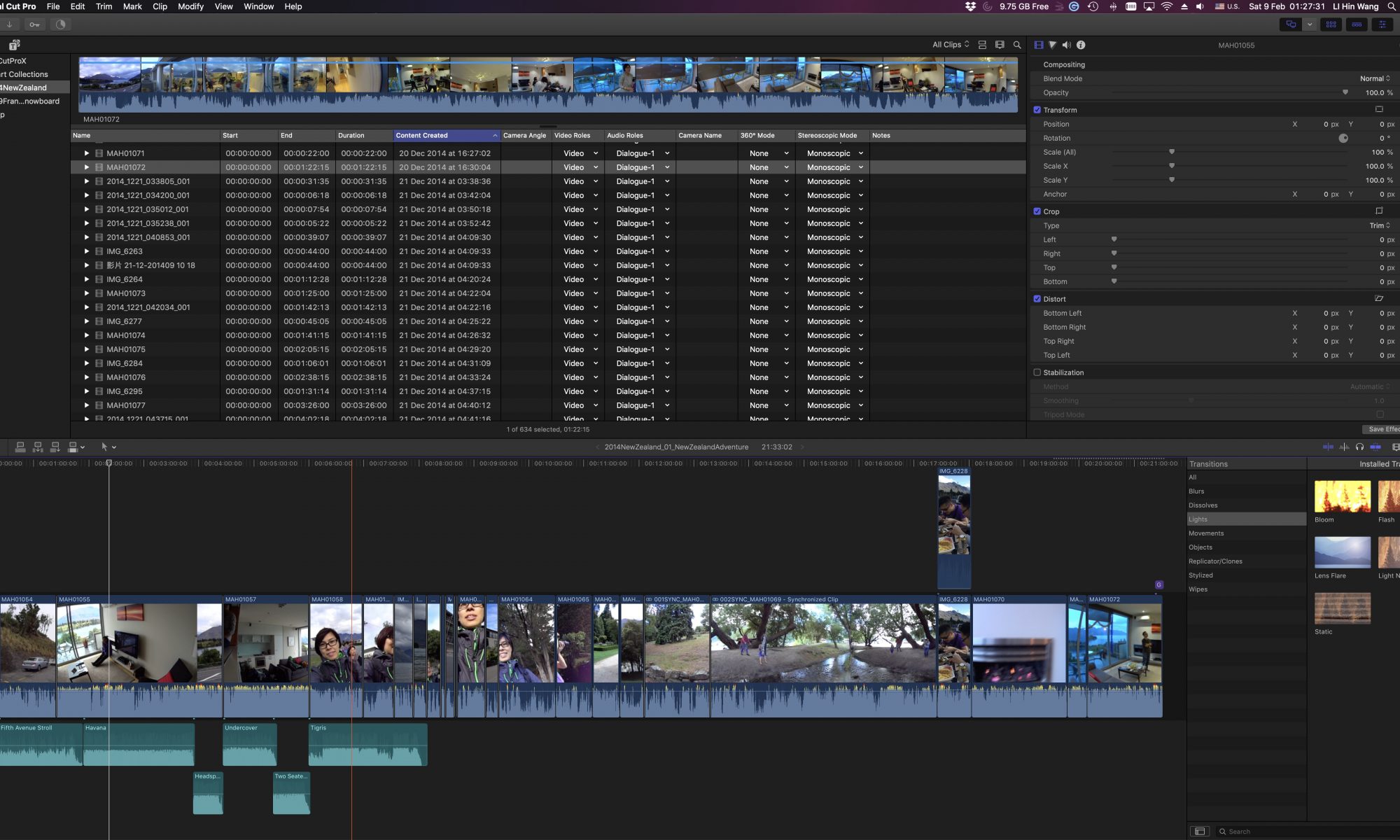Expand the IMG_6263 clip disclosure triangle
Image resolution: width=1400 pixels, height=840 pixels.
pyautogui.click(x=87, y=251)
